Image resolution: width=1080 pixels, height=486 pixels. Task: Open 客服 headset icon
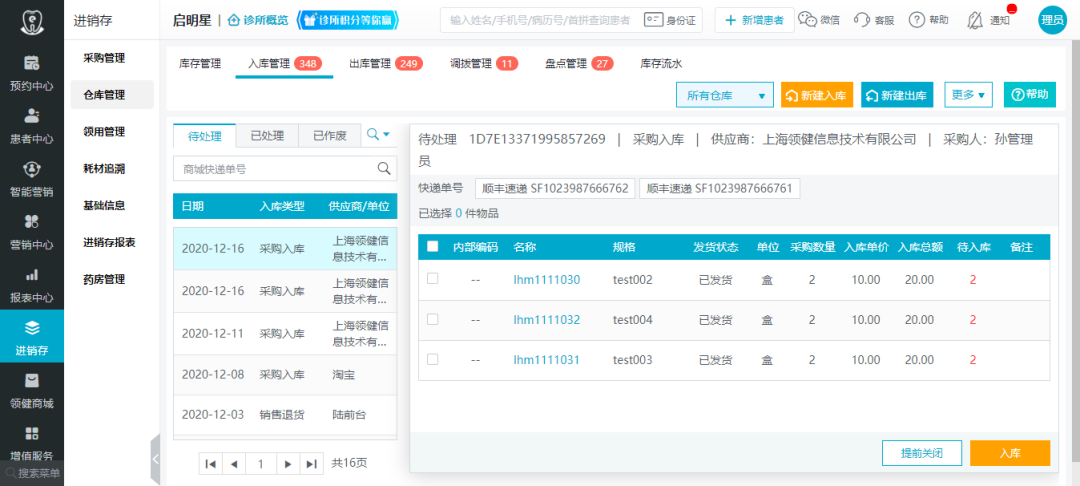point(862,20)
